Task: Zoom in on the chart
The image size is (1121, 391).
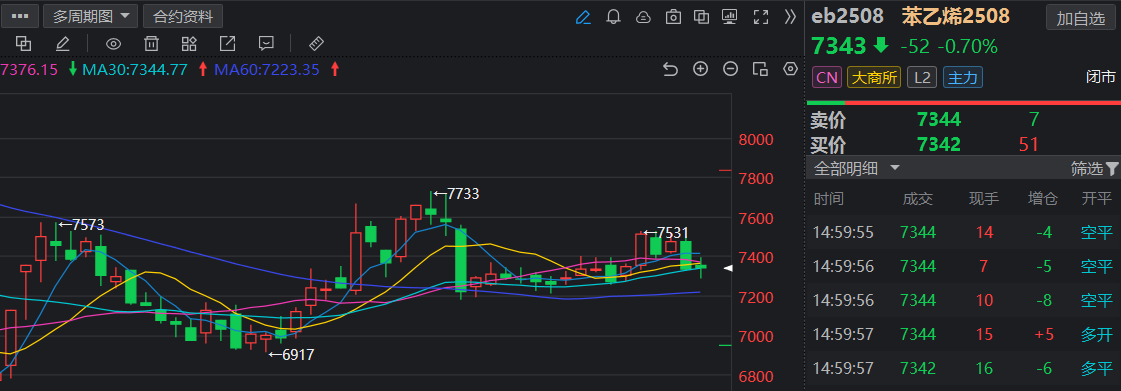Action: pyautogui.click(x=701, y=69)
